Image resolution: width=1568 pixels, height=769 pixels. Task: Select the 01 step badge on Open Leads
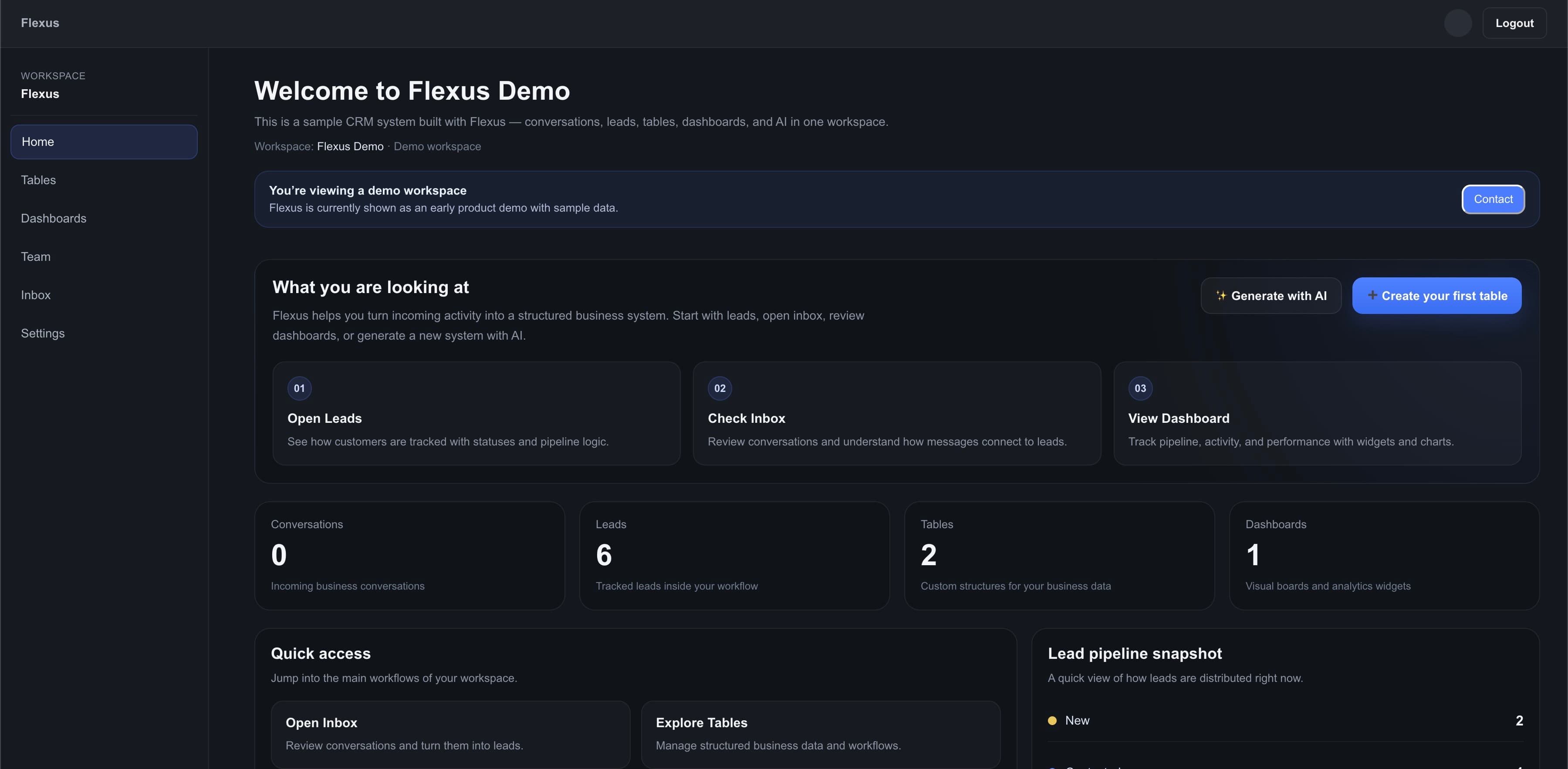(299, 388)
